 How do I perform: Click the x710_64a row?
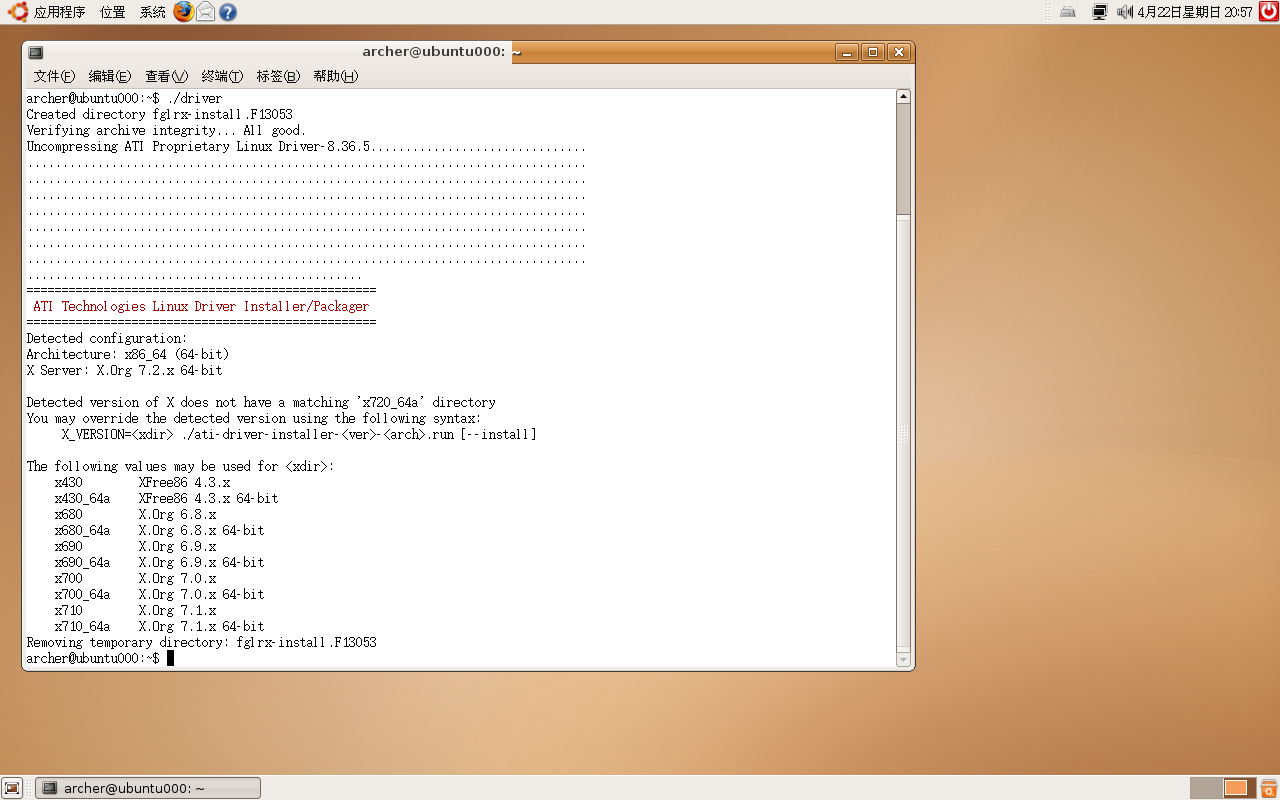coord(159,626)
